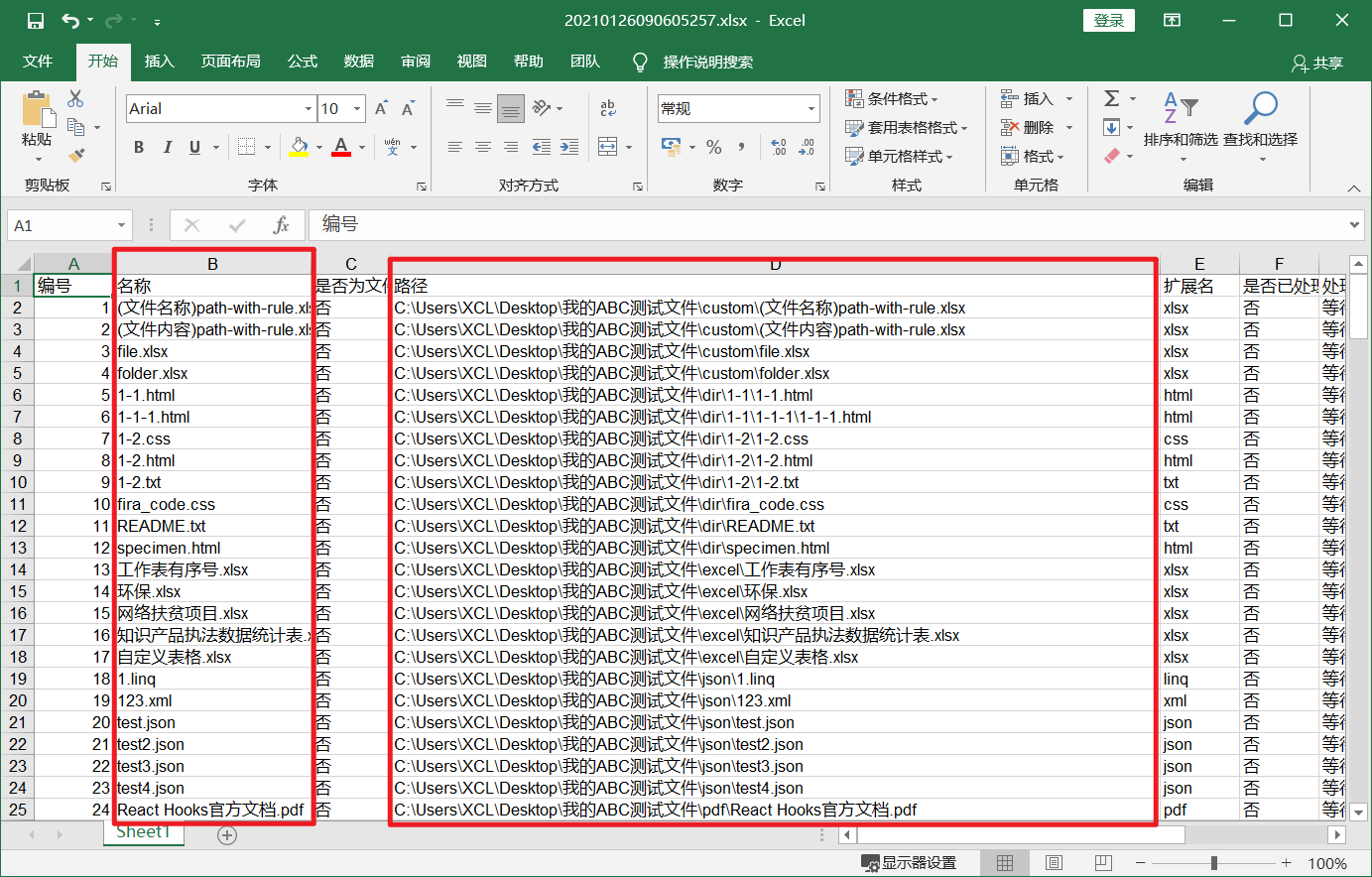1372x877 pixels.
Task: Open the number format dropdown showing 常规
Action: pyautogui.click(x=813, y=107)
